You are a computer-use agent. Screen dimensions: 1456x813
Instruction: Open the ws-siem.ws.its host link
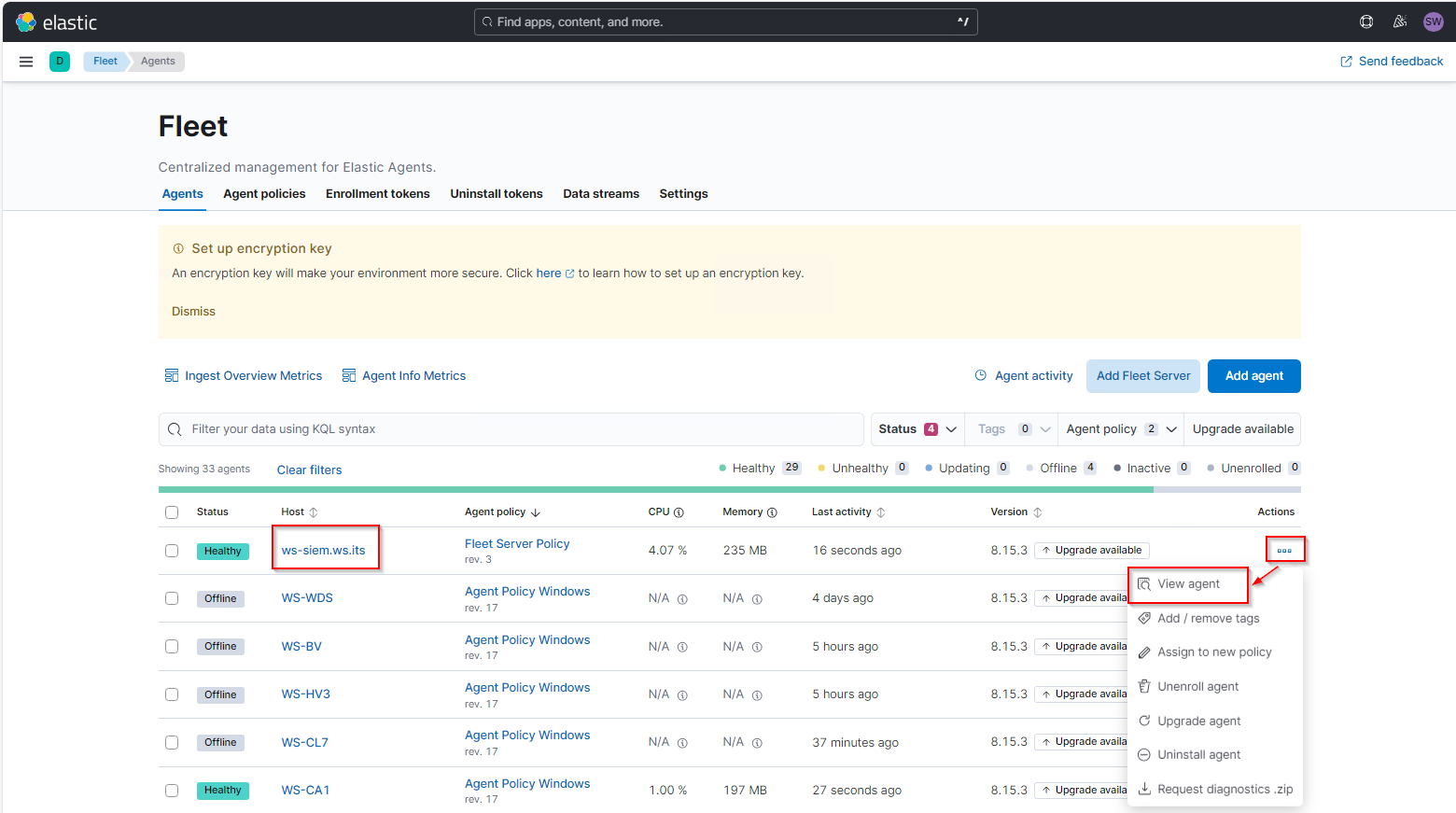pos(324,551)
